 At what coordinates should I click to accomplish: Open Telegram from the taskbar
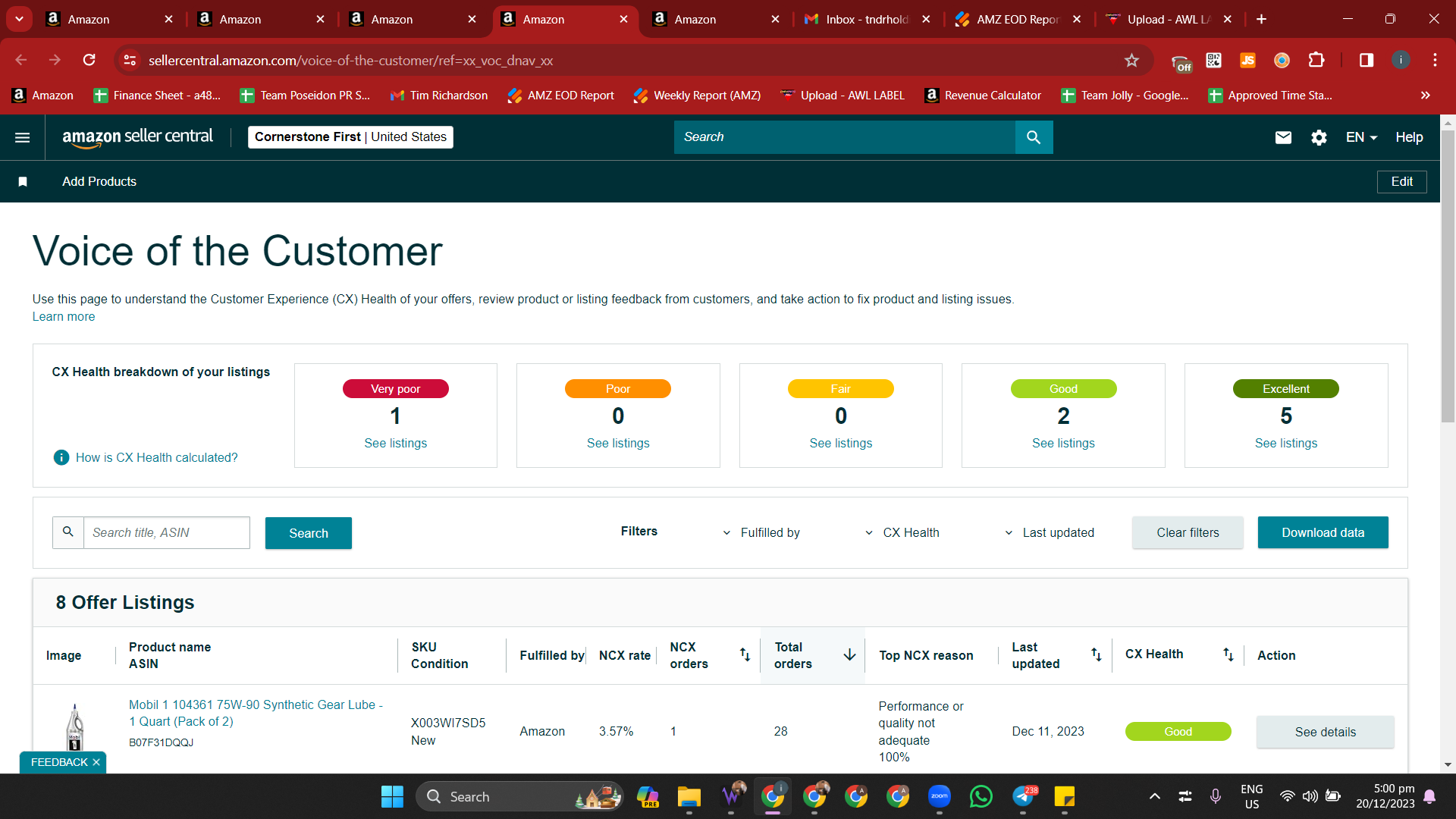pos(1024,796)
